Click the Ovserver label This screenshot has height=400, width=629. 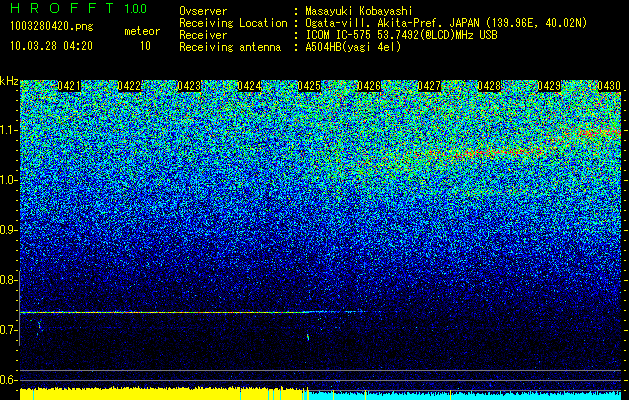point(203,11)
